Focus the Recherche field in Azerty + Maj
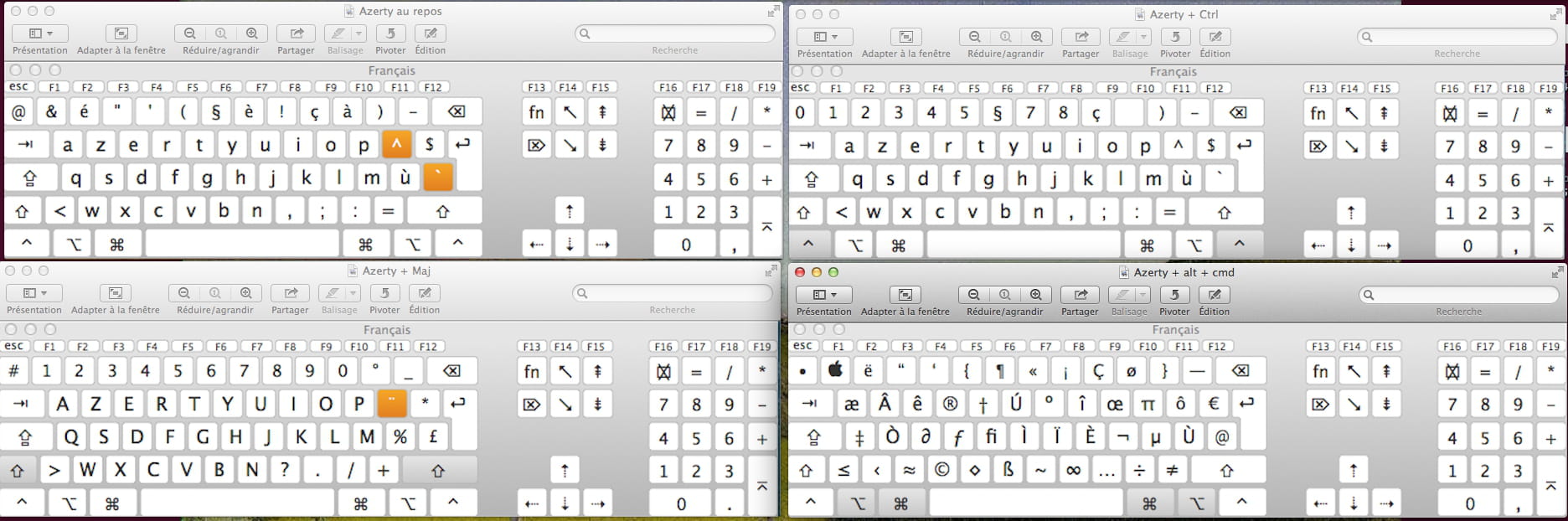Viewport: 1568px width, 521px height. [x=673, y=293]
